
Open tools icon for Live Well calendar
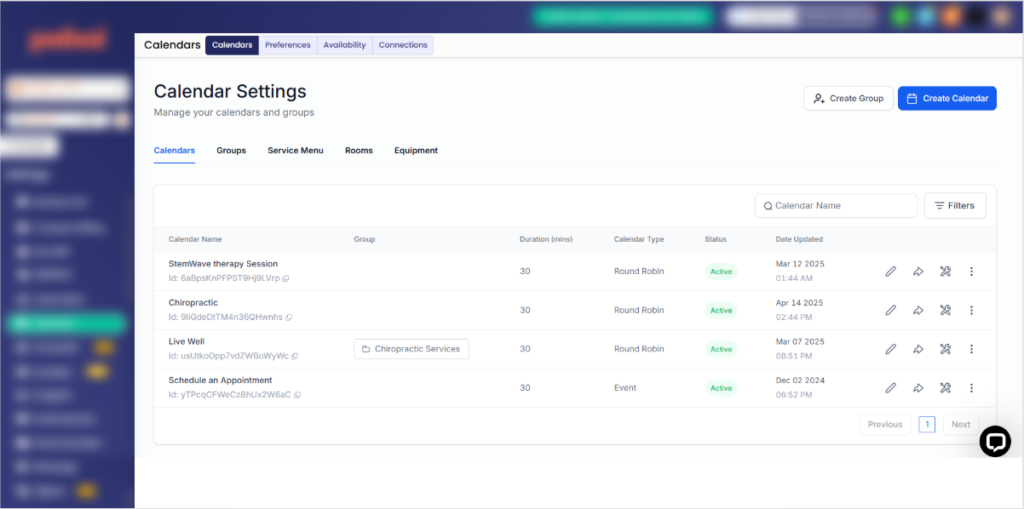coord(944,350)
